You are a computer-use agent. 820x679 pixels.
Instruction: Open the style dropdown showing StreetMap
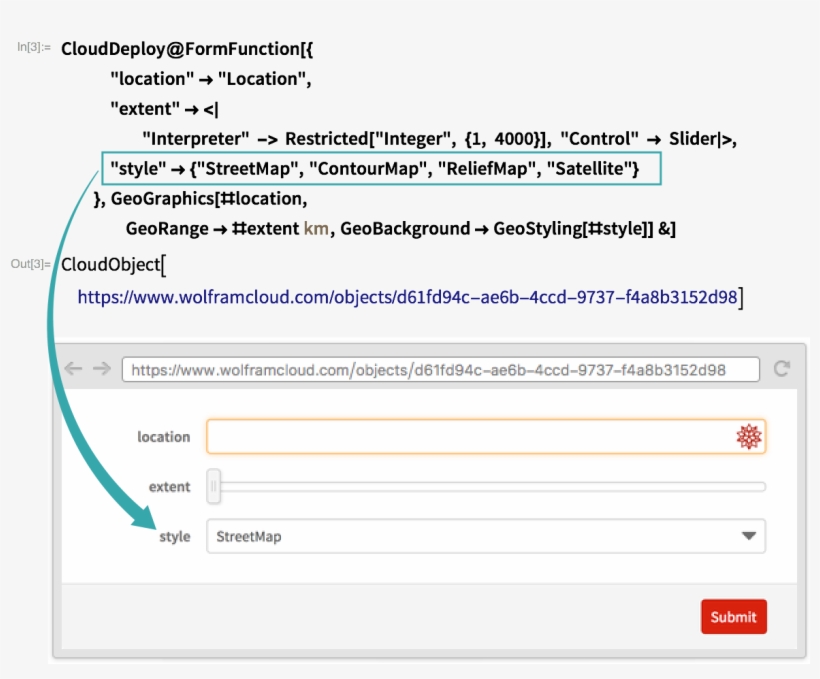(x=486, y=536)
